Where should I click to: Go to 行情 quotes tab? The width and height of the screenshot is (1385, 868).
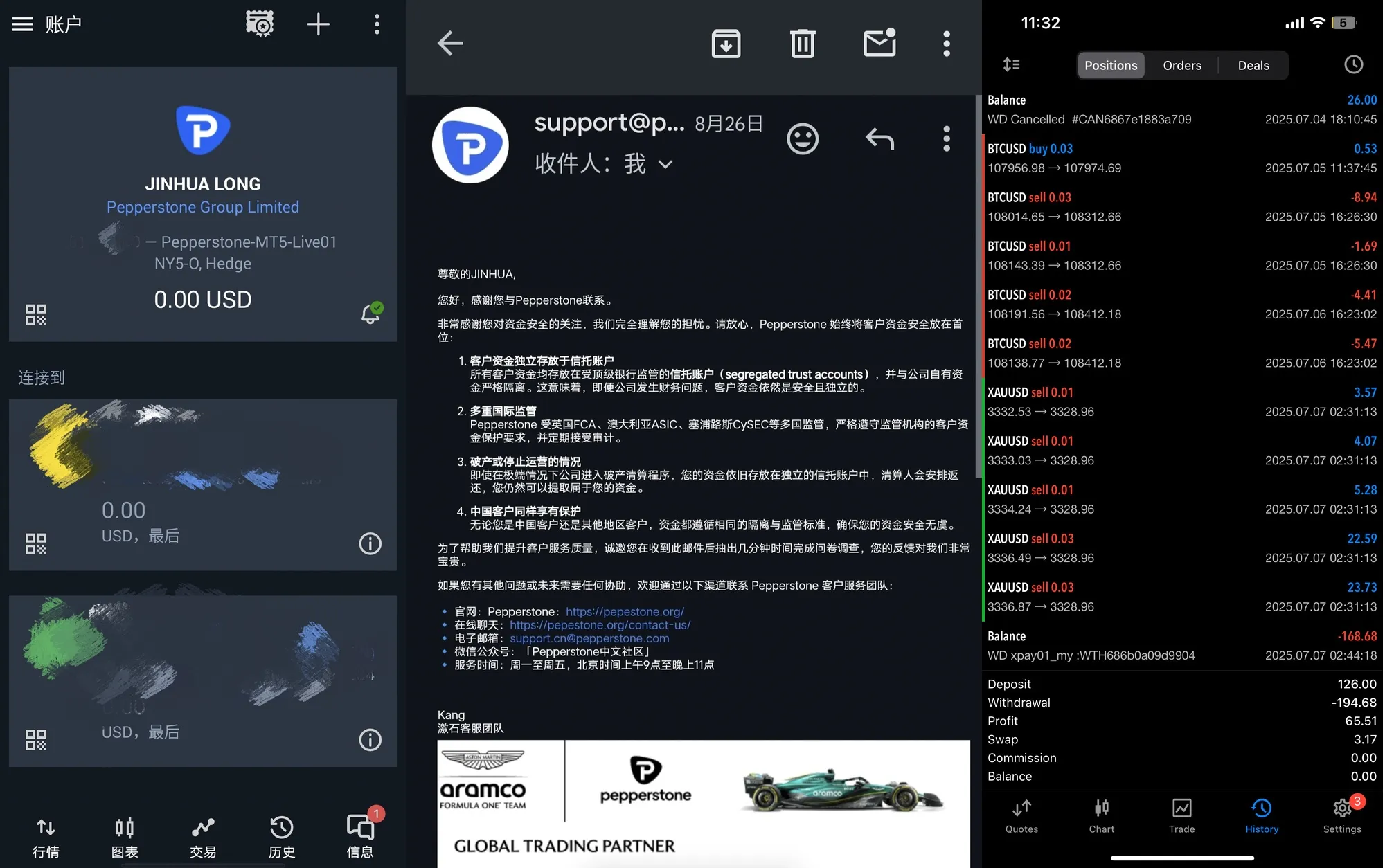pos(46,838)
